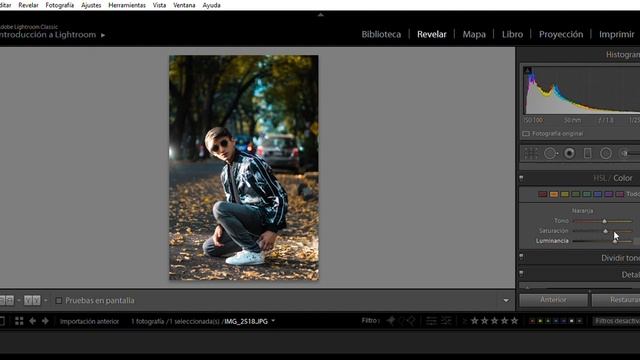640x360 pixels.
Task: Open the Vista menu
Action: pyautogui.click(x=159, y=5)
